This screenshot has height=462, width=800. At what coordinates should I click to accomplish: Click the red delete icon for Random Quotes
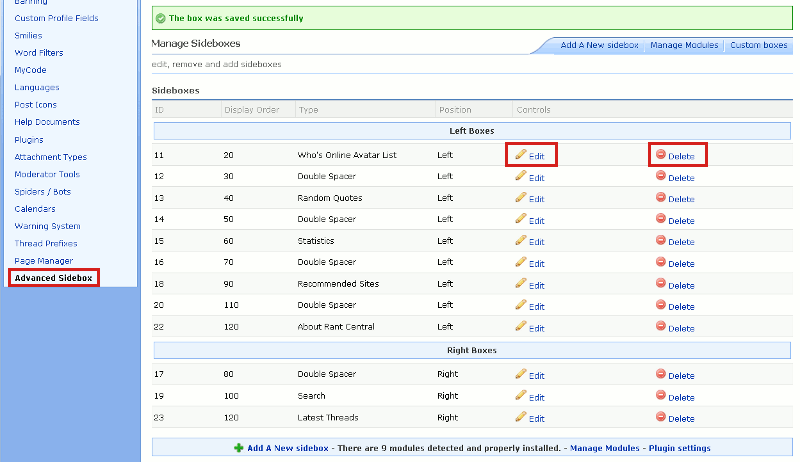[x=660, y=197]
